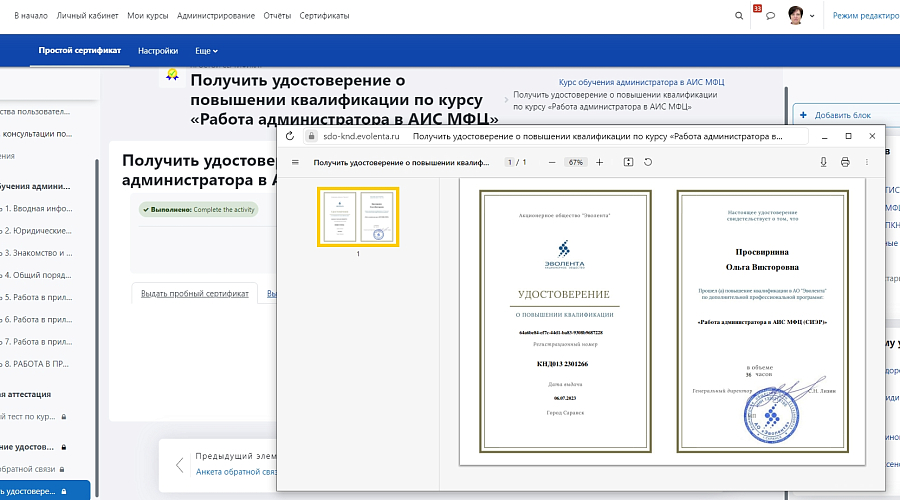Click the Эволента logo in PDF certificate

click(564, 254)
